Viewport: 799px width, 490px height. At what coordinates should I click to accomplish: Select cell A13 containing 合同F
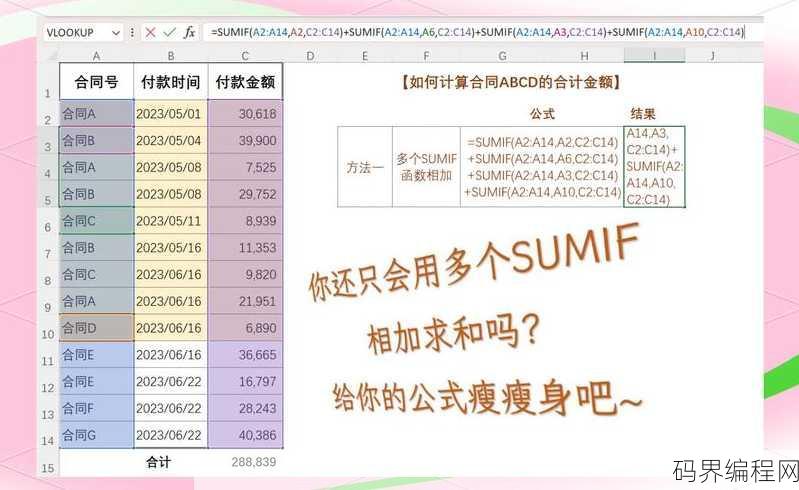click(96, 409)
